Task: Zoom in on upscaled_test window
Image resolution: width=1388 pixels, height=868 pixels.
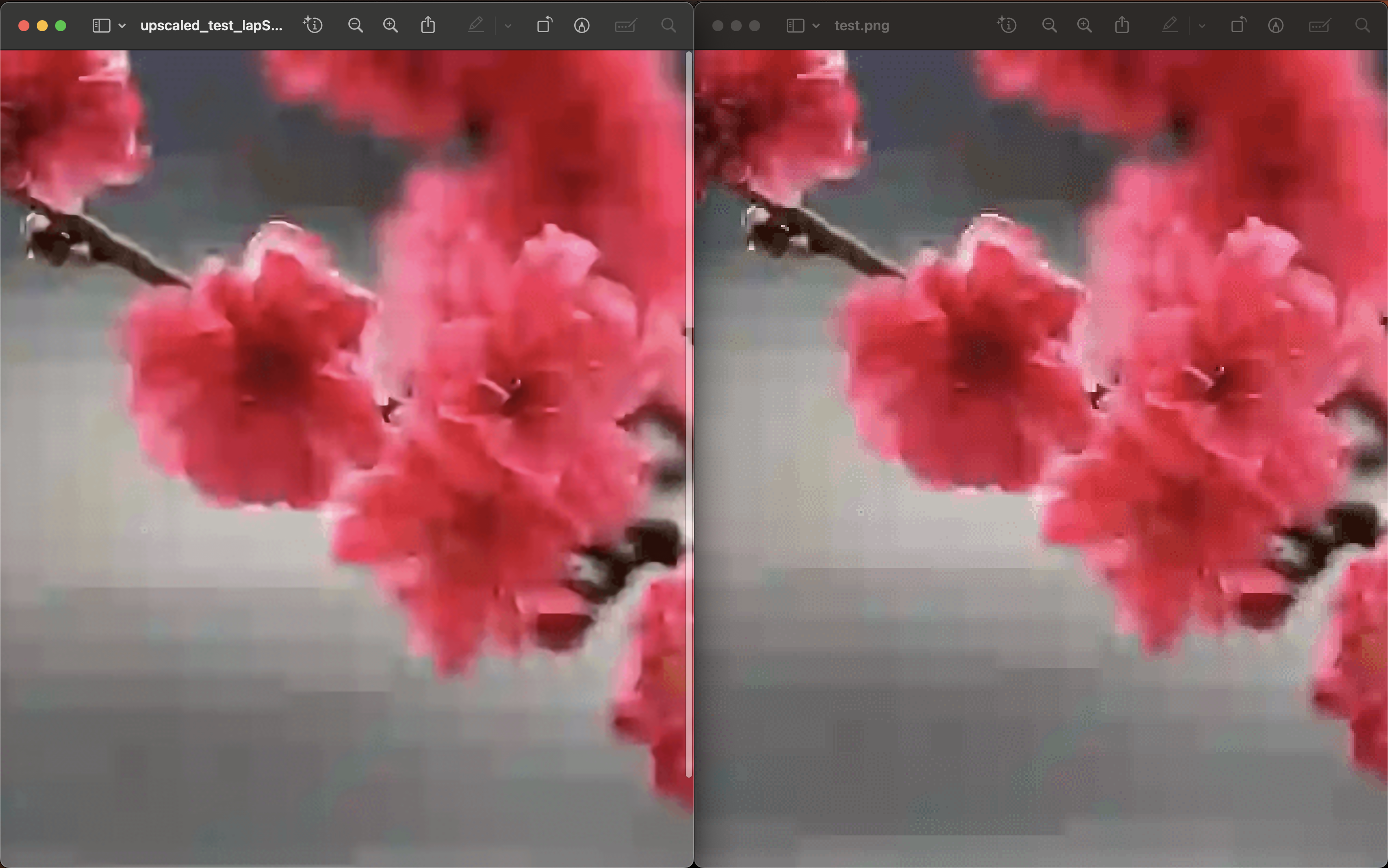Action: point(391,25)
